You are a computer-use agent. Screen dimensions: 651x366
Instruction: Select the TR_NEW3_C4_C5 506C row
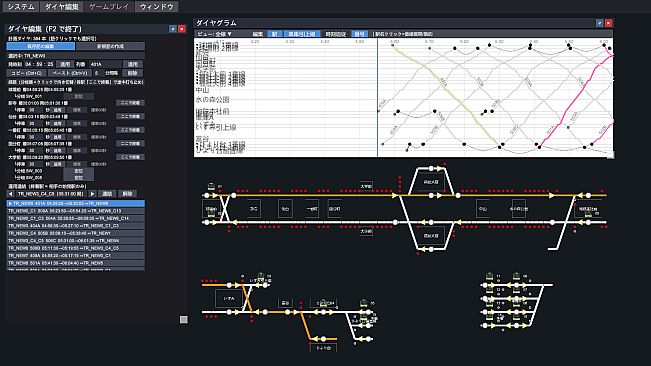(76, 241)
